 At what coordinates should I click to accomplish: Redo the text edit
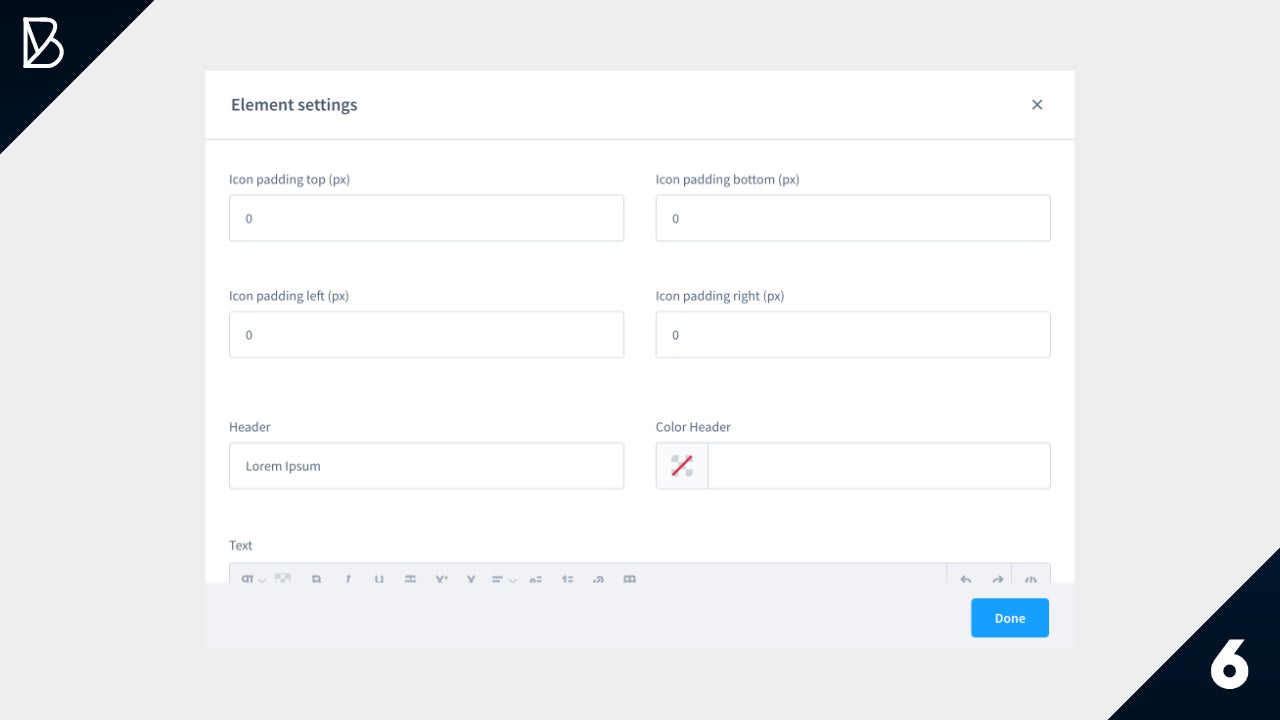coord(997,578)
